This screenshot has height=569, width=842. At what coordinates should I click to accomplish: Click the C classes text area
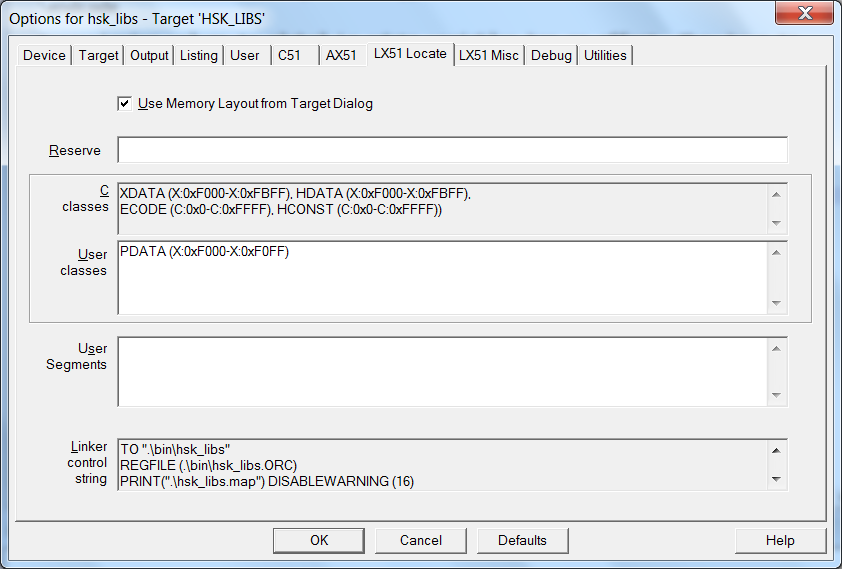point(443,209)
